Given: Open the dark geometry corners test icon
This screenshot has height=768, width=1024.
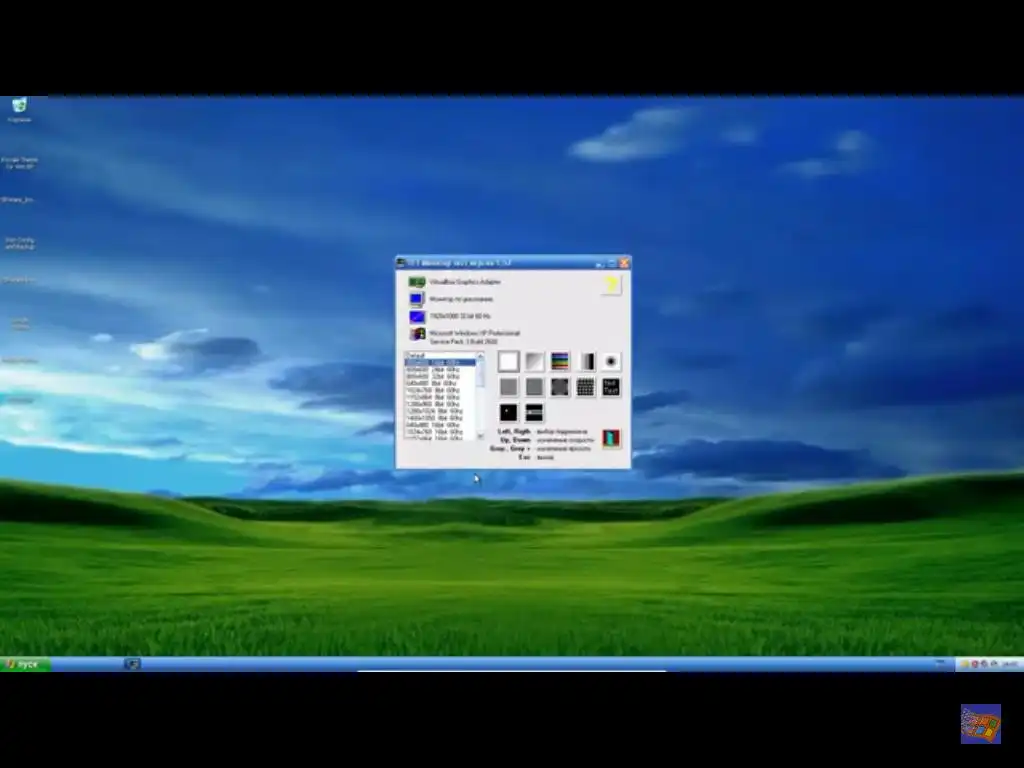Looking at the screenshot, I should [560, 387].
